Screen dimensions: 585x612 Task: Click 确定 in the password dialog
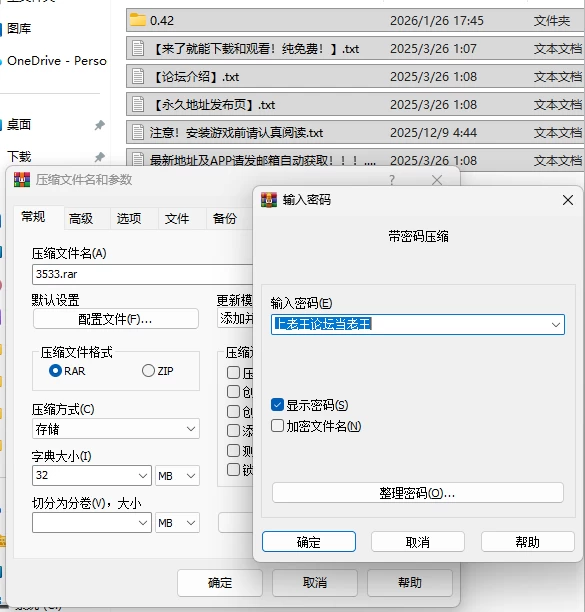309,542
